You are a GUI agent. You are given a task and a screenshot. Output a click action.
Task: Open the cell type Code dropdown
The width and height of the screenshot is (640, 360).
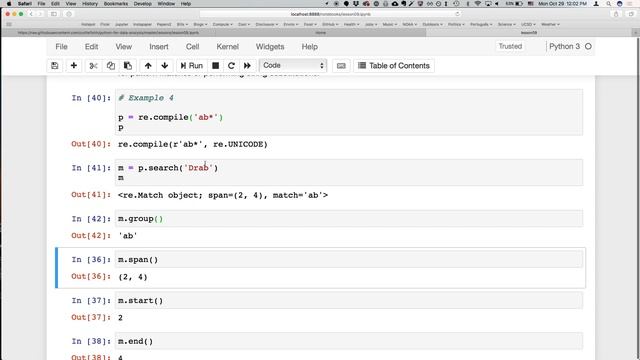[293, 65]
